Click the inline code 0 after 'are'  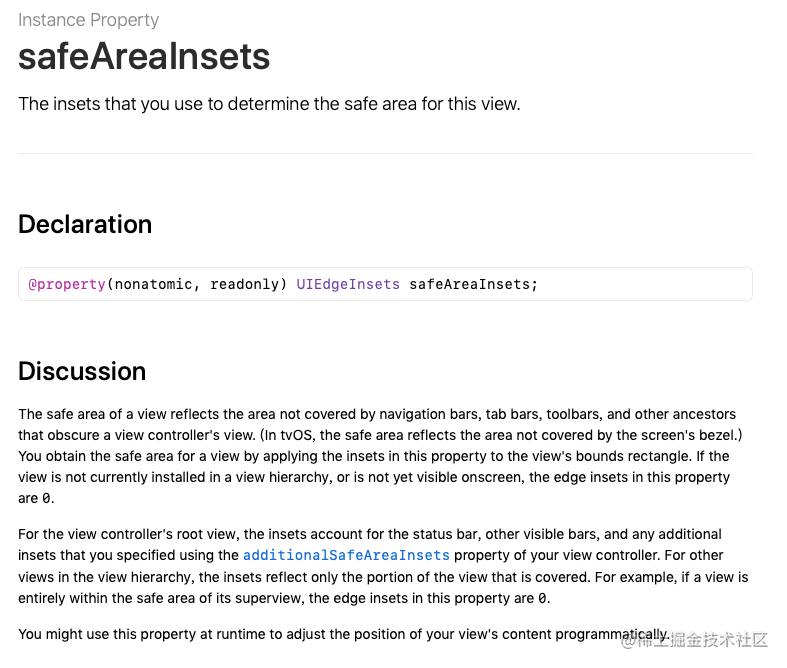click(46, 498)
